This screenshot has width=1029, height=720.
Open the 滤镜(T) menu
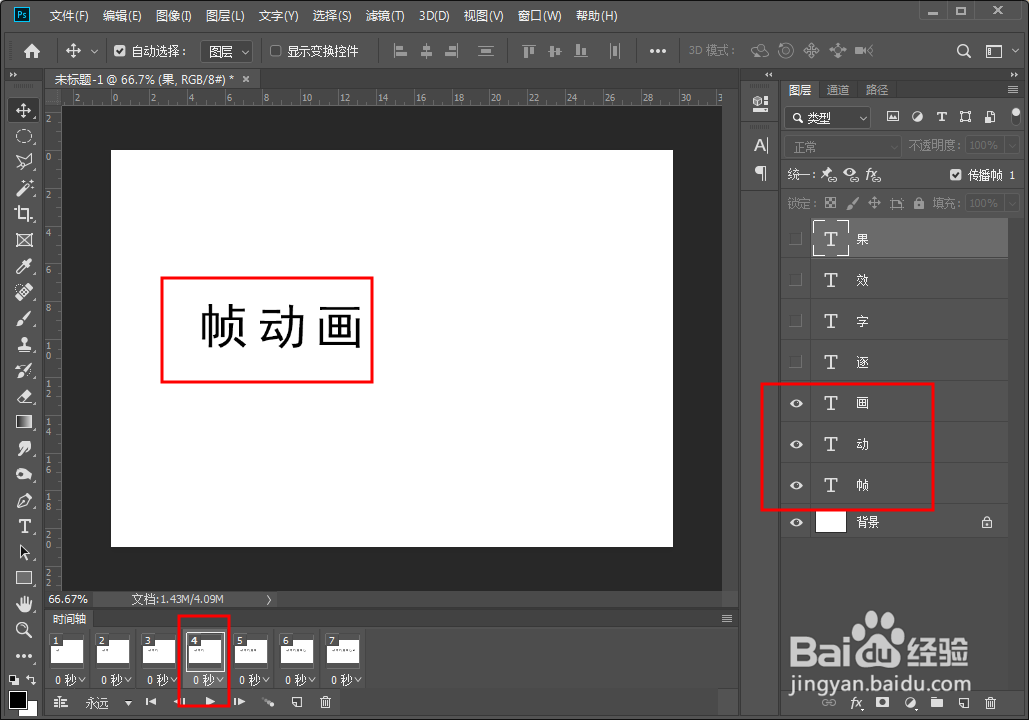tap(385, 16)
